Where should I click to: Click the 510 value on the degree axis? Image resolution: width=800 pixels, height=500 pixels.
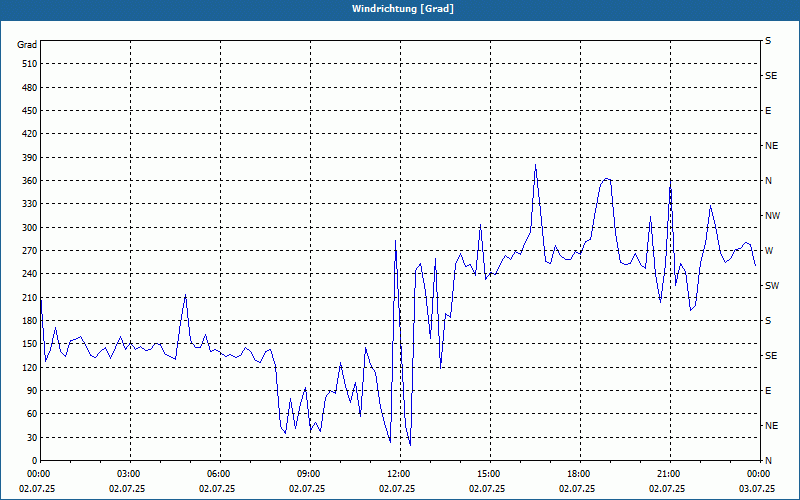[30, 64]
